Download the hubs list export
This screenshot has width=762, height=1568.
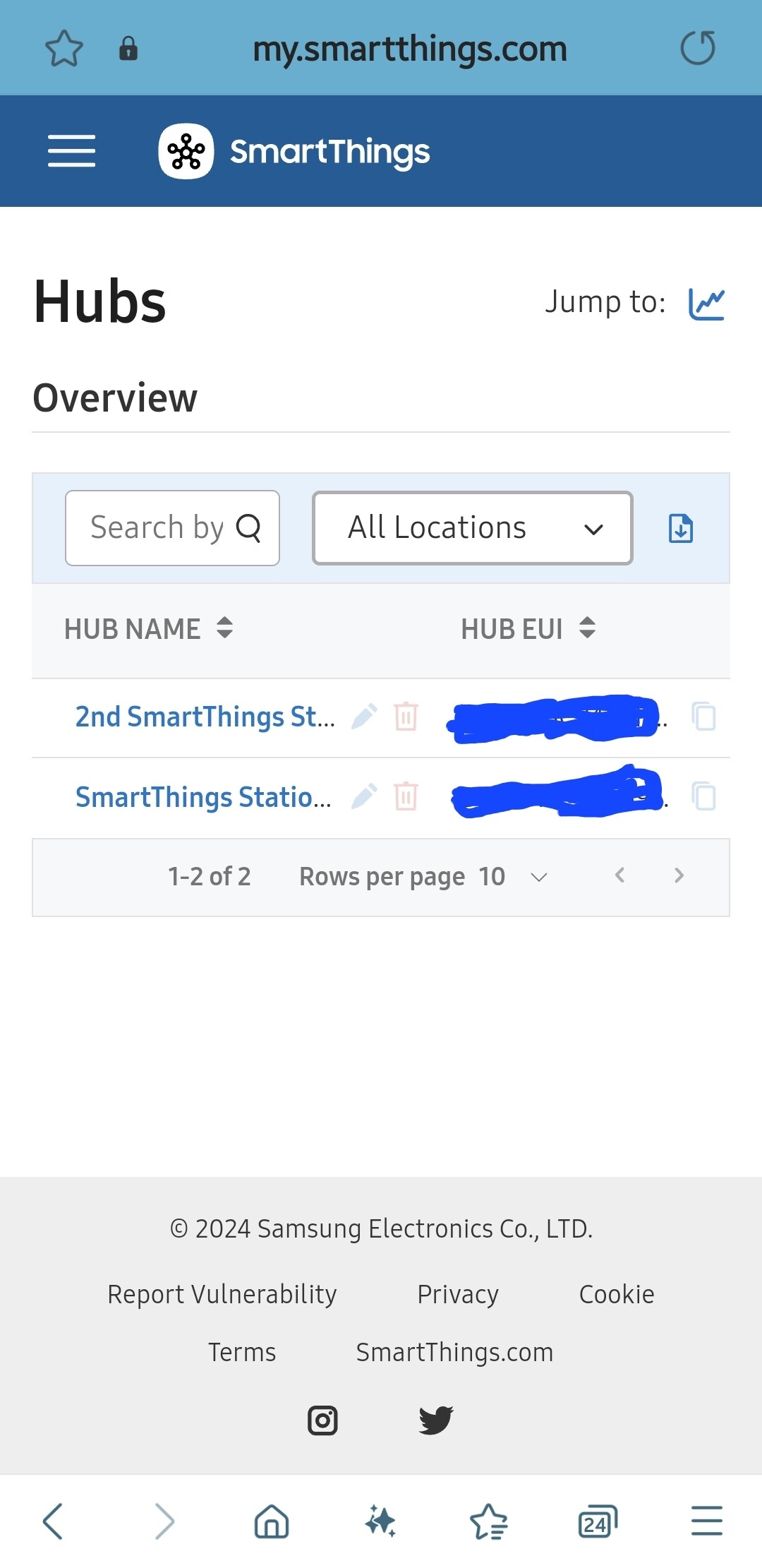pos(681,528)
